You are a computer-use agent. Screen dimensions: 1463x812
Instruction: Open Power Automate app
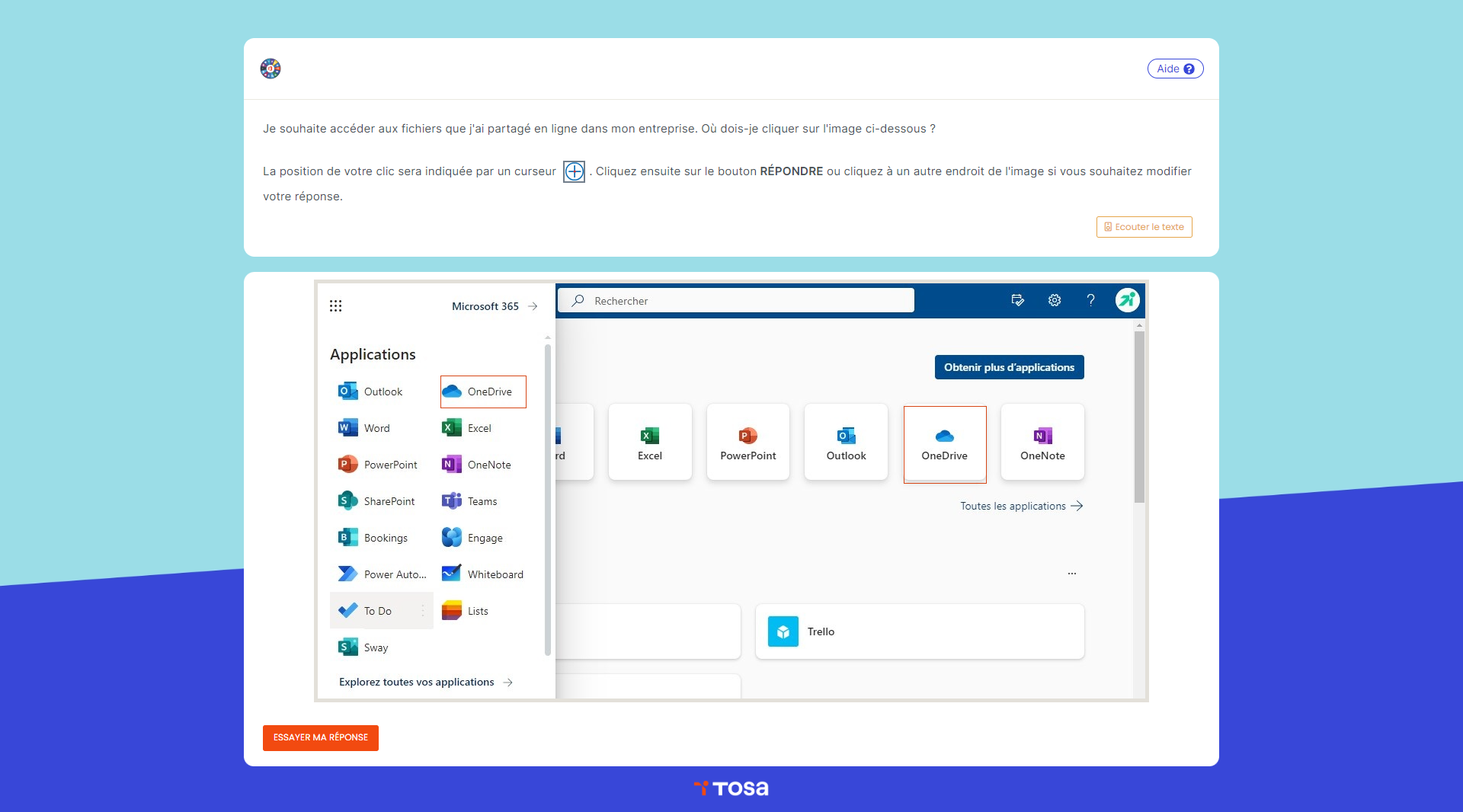pyautogui.click(x=382, y=574)
